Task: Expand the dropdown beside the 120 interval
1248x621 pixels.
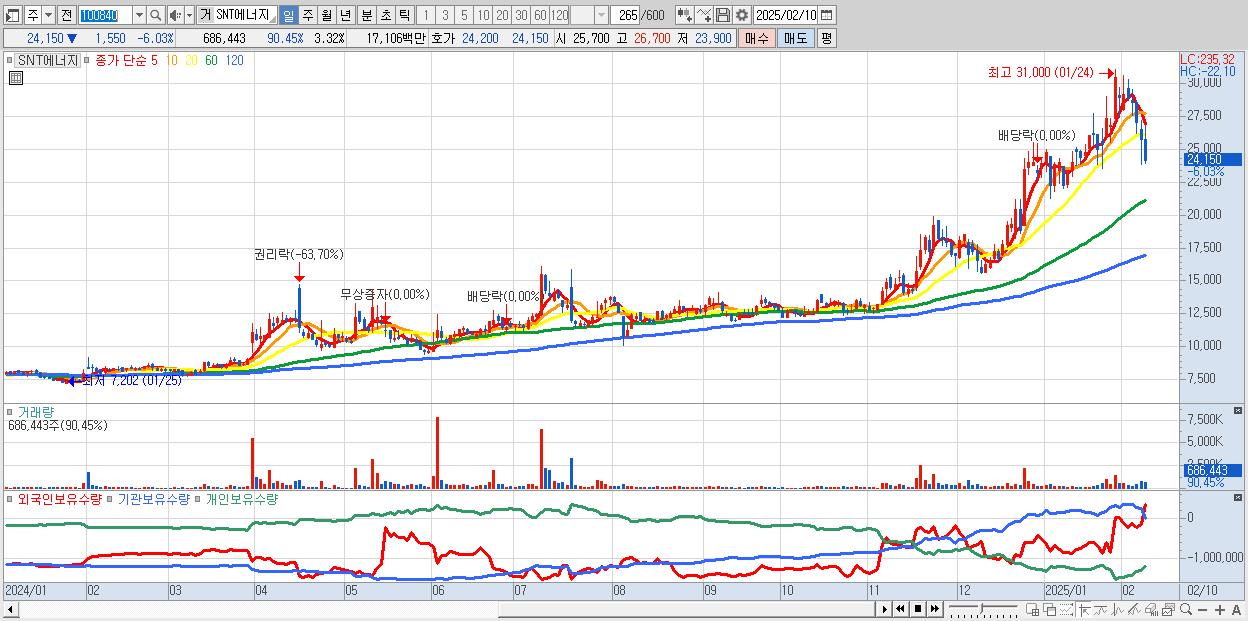Action: [x=601, y=15]
